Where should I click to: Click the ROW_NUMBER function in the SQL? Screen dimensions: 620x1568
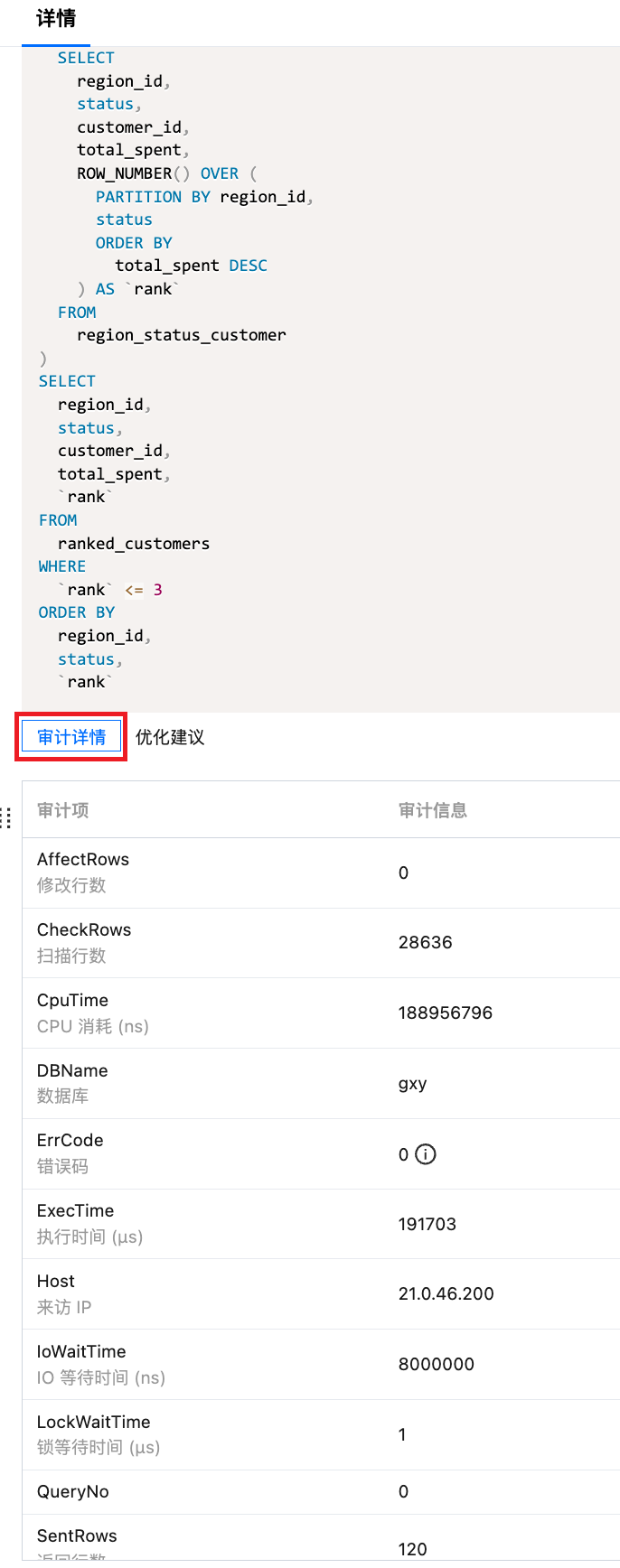(x=124, y=173)
